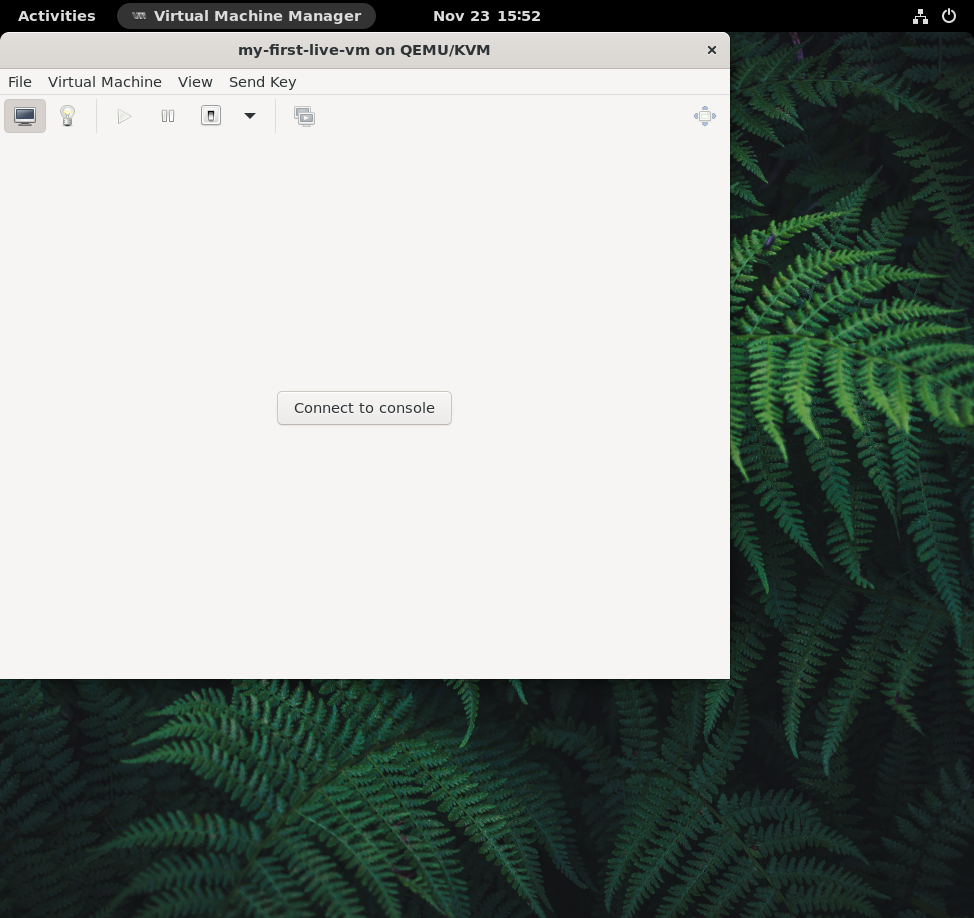
Task: Click the power icon in the system tray
Action: click(x=948, y=16)
